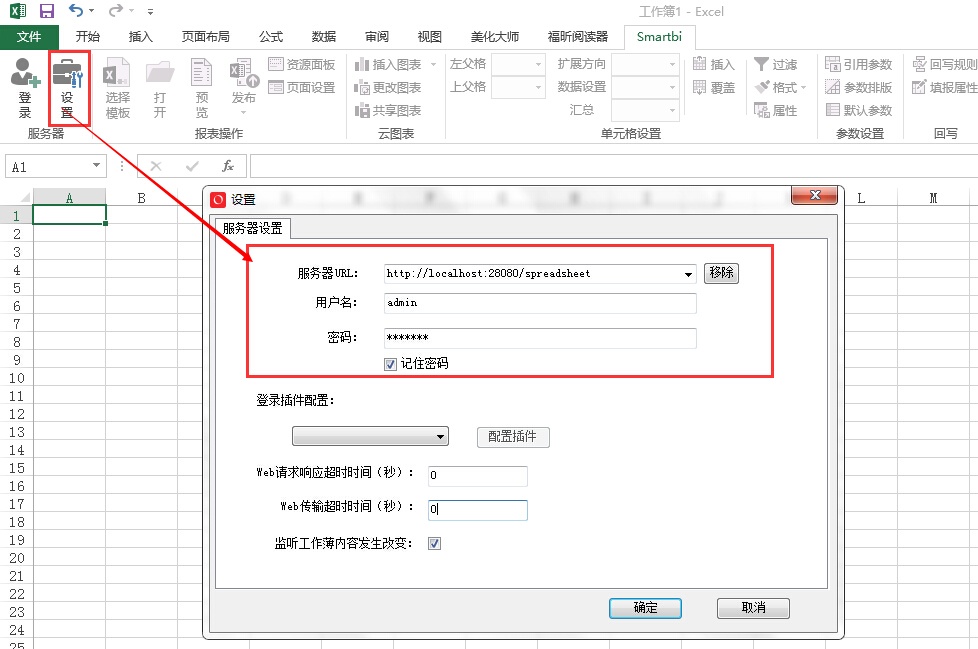The height and width of the screenshot is (649, 978).
Task: Click the 插入 cell insert icon
Action: [714, 64]
